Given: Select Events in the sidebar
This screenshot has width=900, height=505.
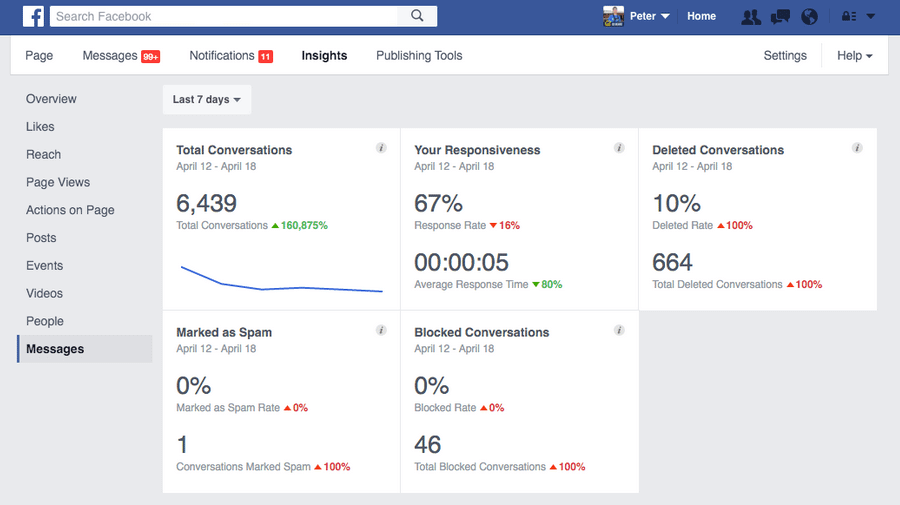Looking at the screenshot, I should [x=44, y=266].
